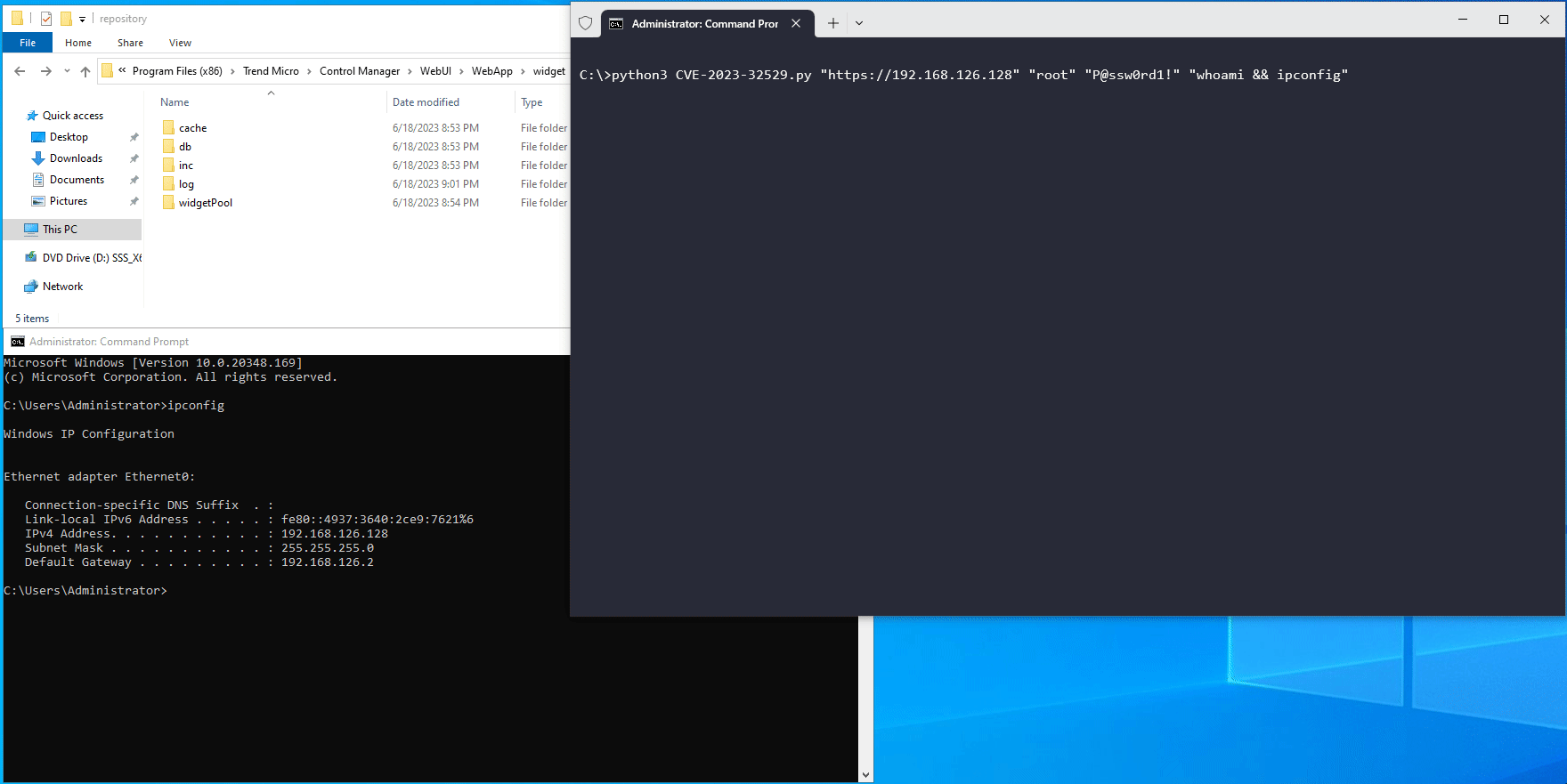This screenshot has width=1567, height=784.
Task: Select DVD Drive (D:) in navigation pane
Action: tap(91, 258)
